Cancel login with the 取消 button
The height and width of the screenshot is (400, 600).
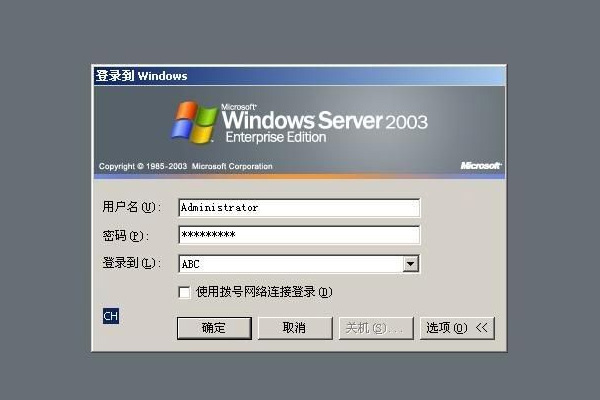pos(295,328)
